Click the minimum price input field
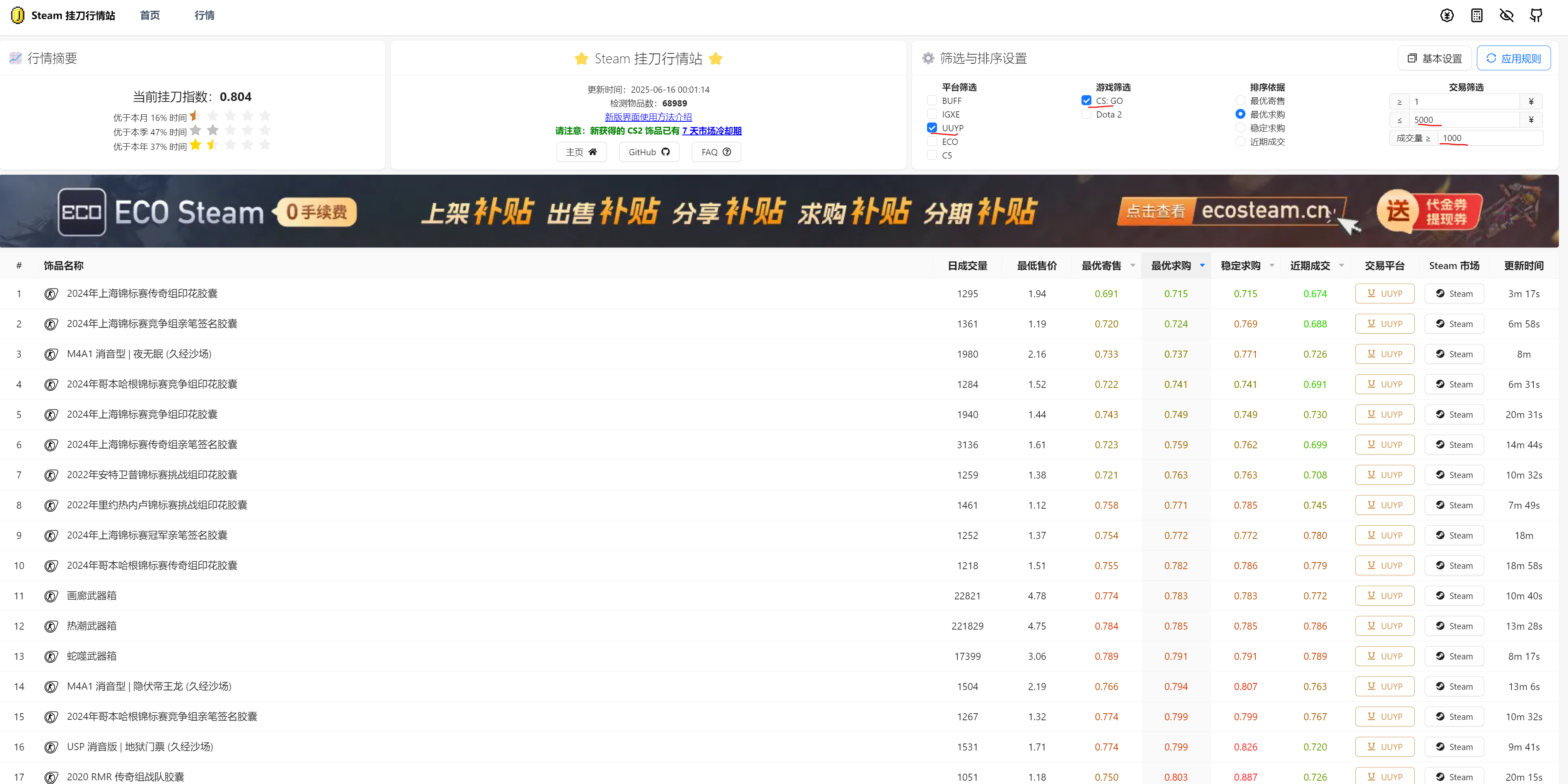The width and height of the screenshot is (1568, 784). point(1464,102)
